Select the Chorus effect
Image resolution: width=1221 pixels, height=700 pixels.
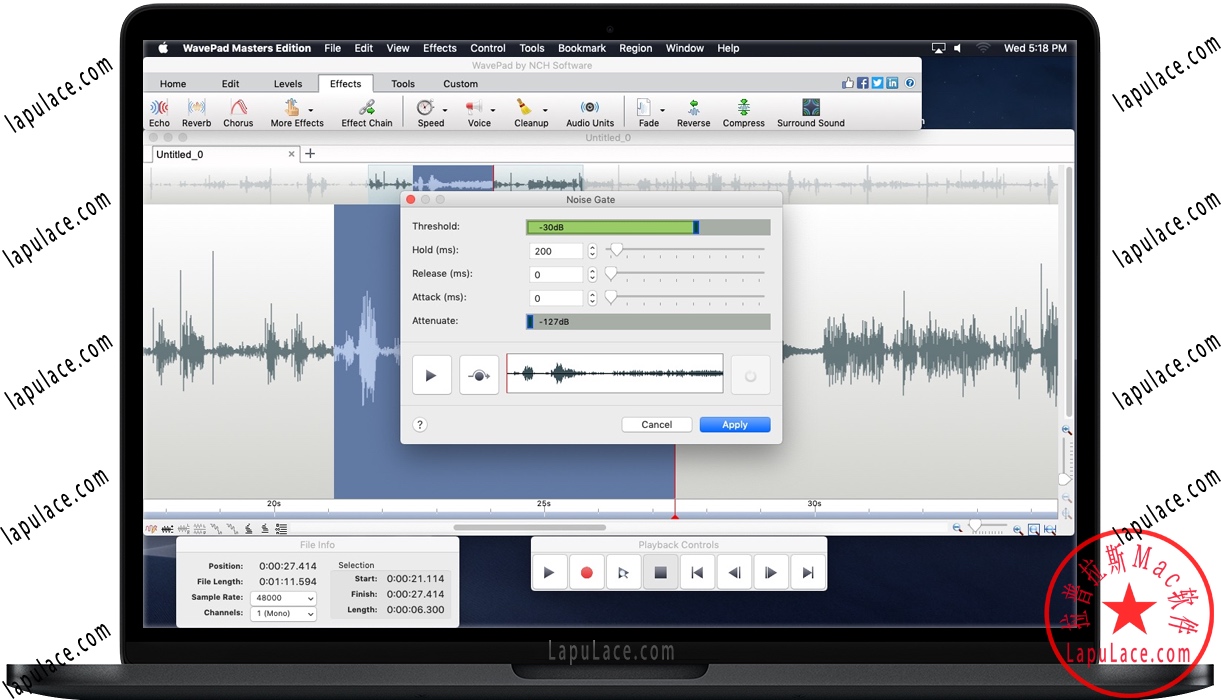click(x=238, y=112)
